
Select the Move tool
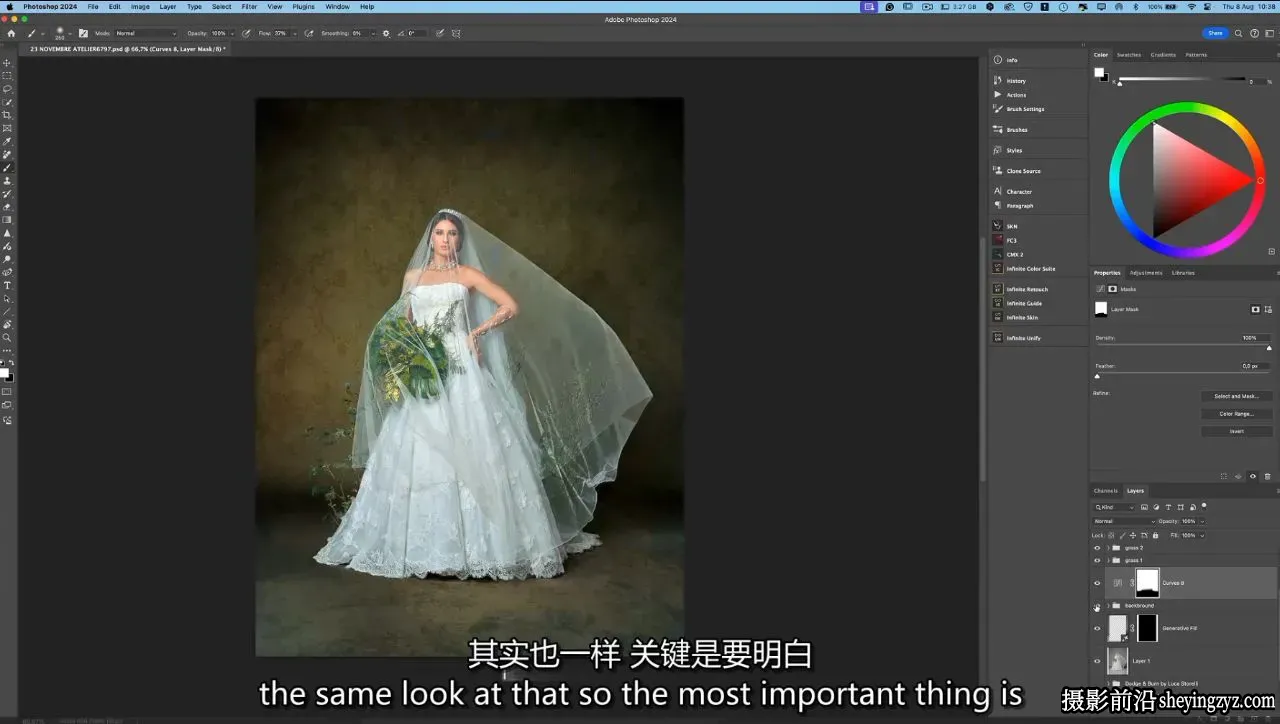pos(7,63)
